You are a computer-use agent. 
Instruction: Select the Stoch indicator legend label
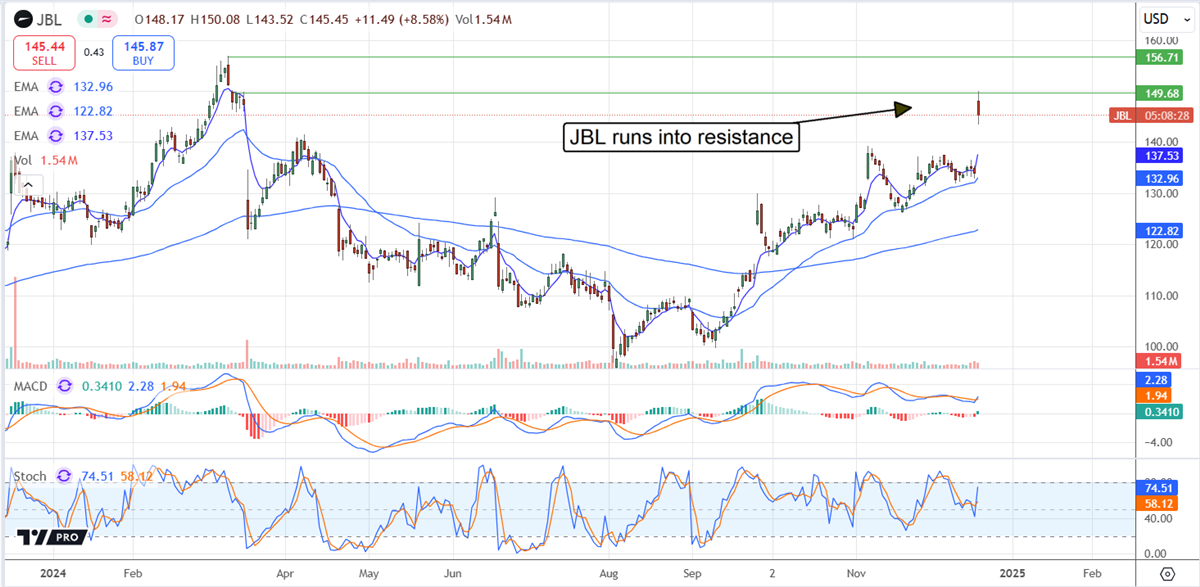(32, 476)
